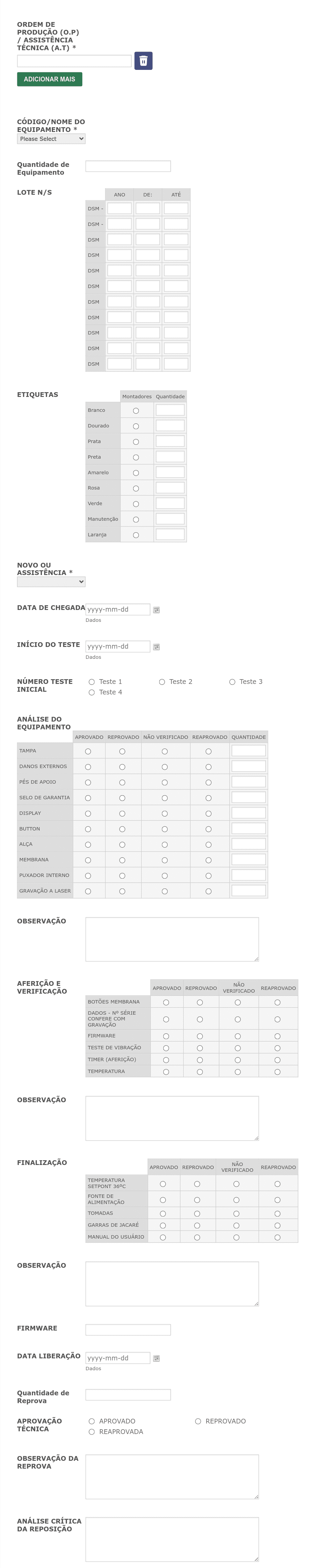Screen dimensions: 315x1568
Task: Click the Quantidade de Reprova field
Action: [128, 1395]
